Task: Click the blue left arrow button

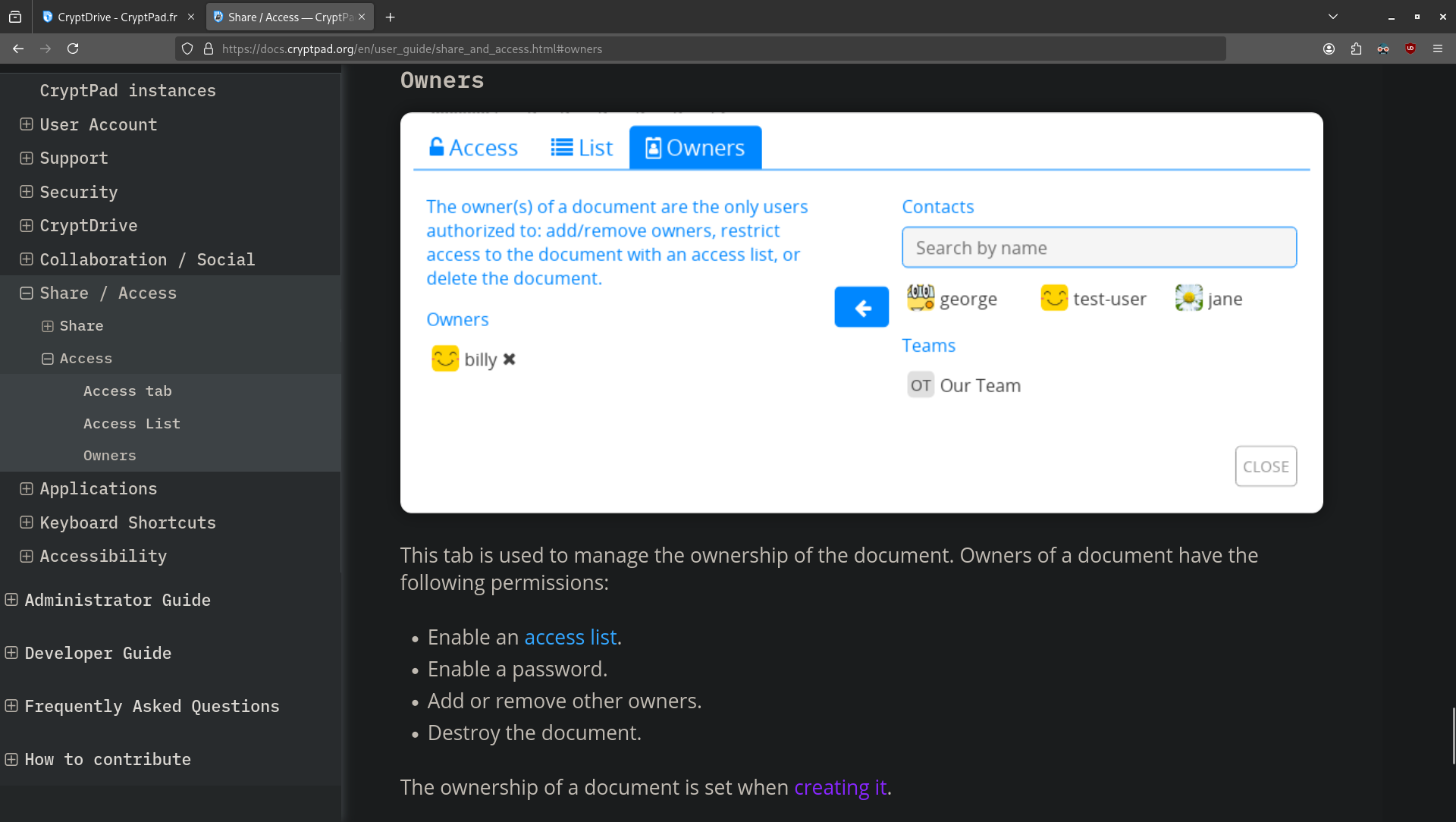Action: point(861,307)
